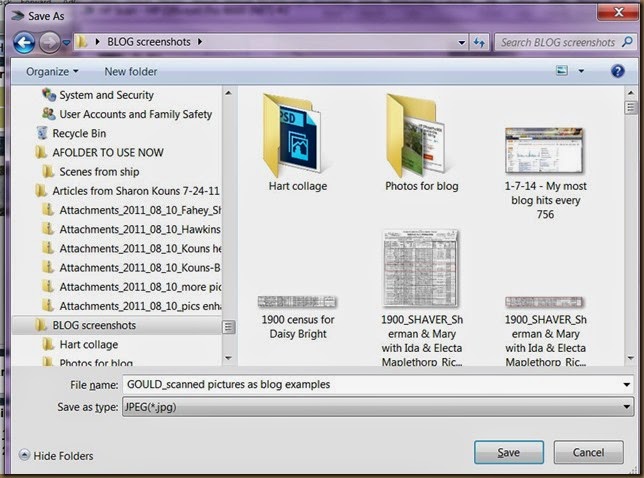Click folder icon beside BLOG screenshots tree item
The height and width of the screenshot is (478, 644).
click(41, 325)
